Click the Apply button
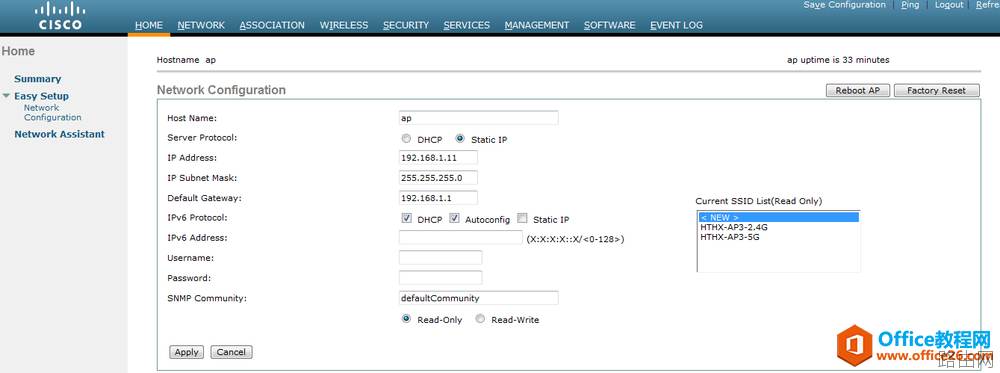 (186, 352)
